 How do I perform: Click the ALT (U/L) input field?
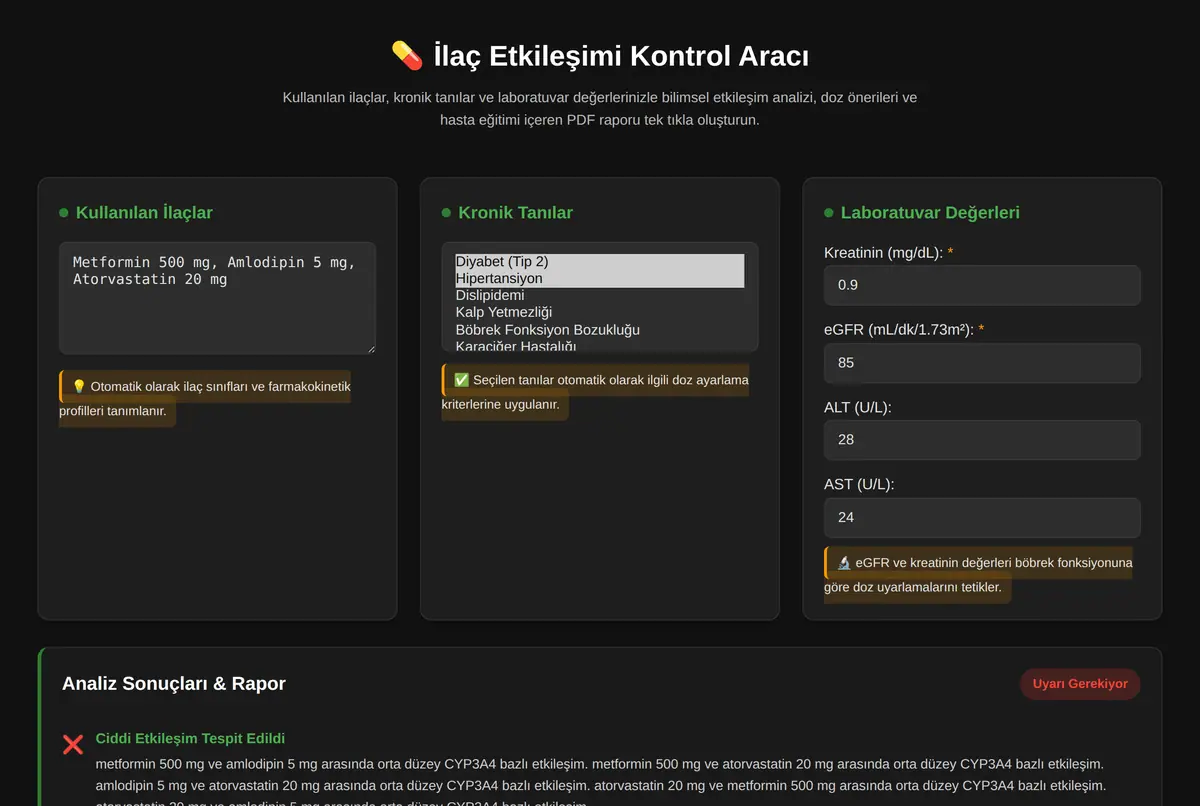pos(982,440)
